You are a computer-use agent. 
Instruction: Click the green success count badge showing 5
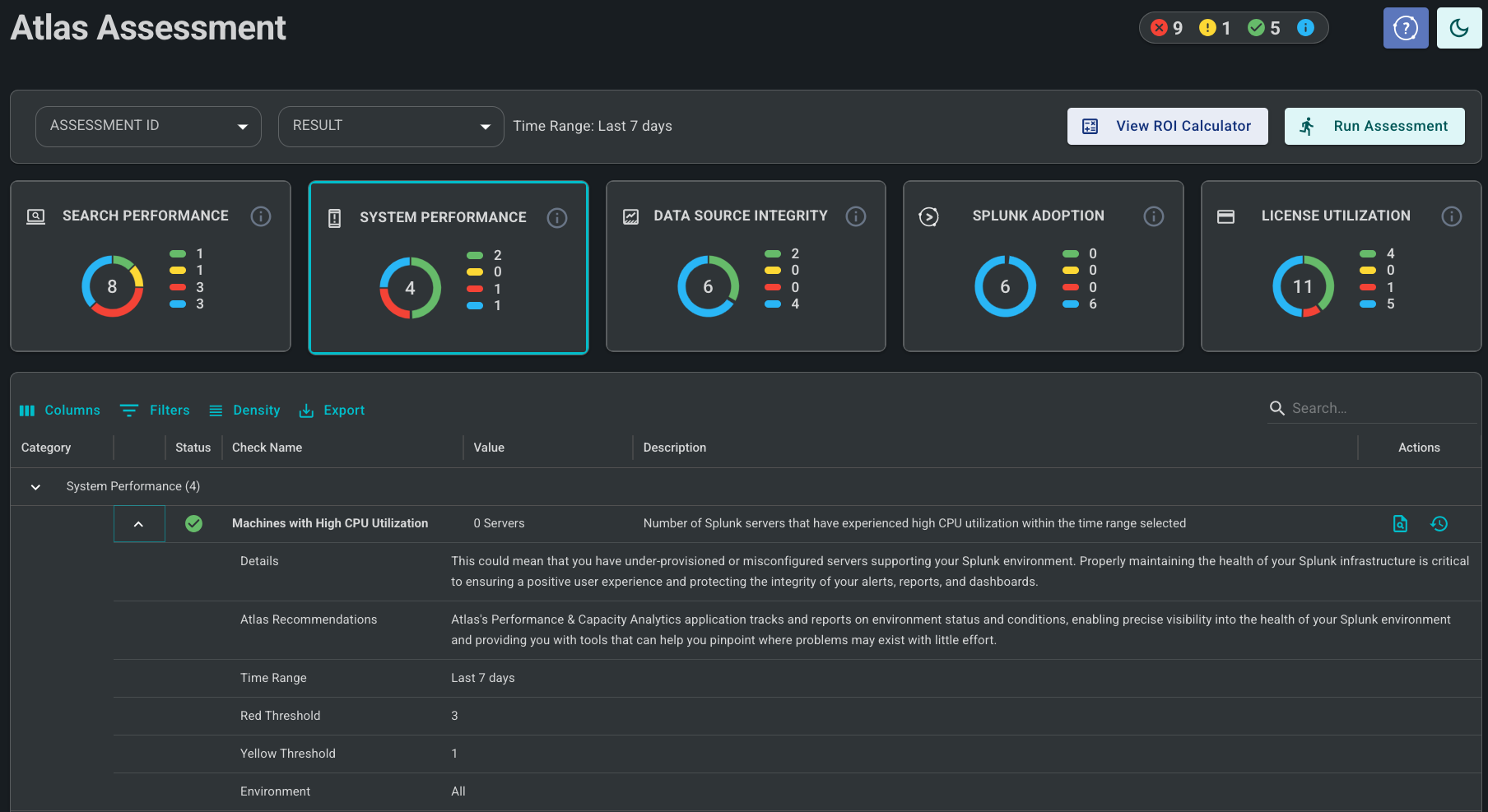[1263, 28]
